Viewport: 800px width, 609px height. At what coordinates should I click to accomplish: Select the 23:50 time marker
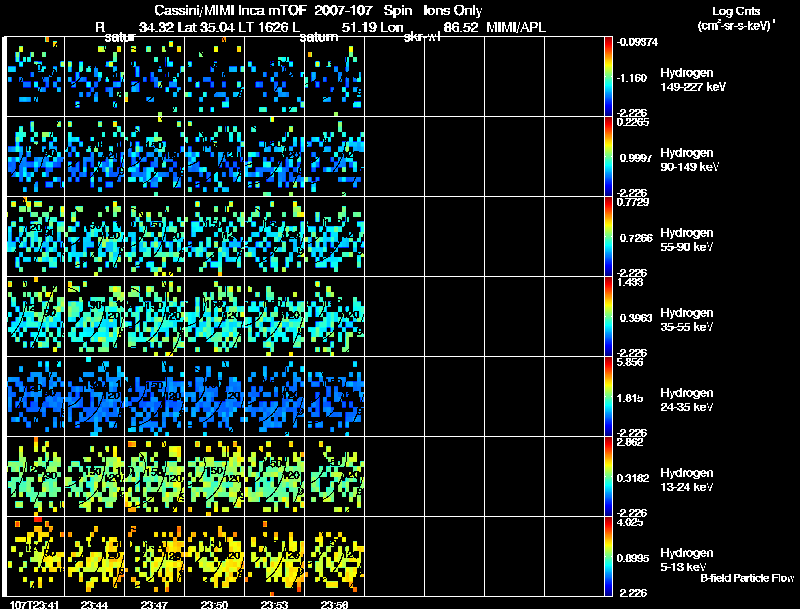(x=216, y=604)
